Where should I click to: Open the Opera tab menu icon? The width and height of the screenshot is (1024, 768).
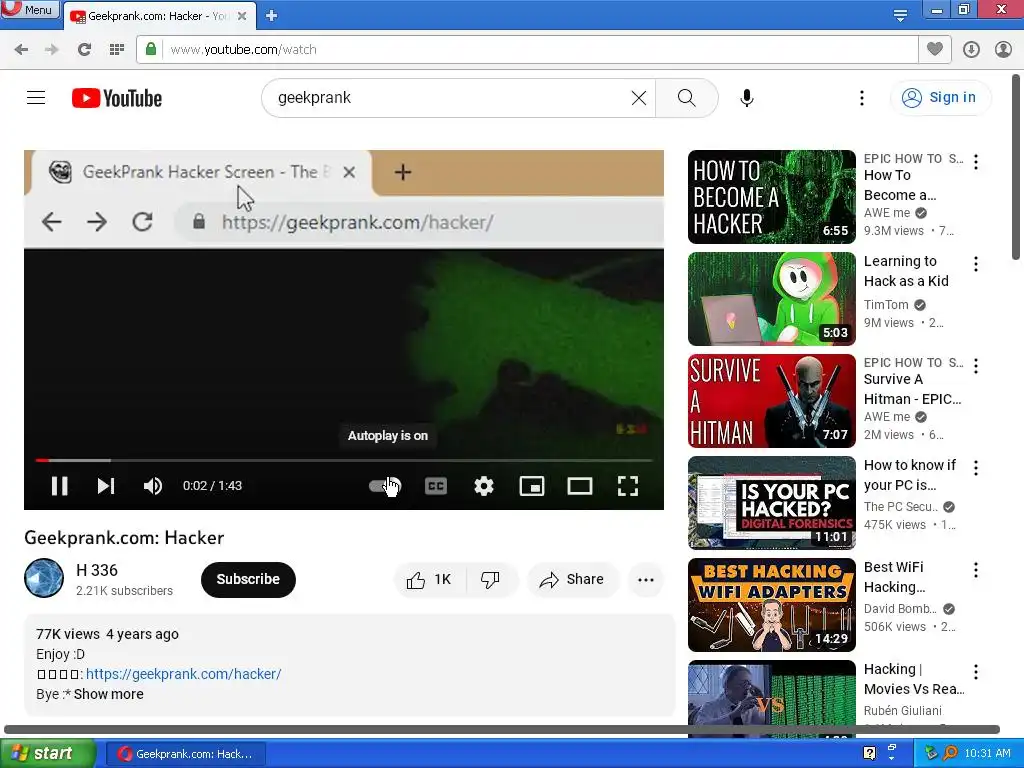click(900, 15)
